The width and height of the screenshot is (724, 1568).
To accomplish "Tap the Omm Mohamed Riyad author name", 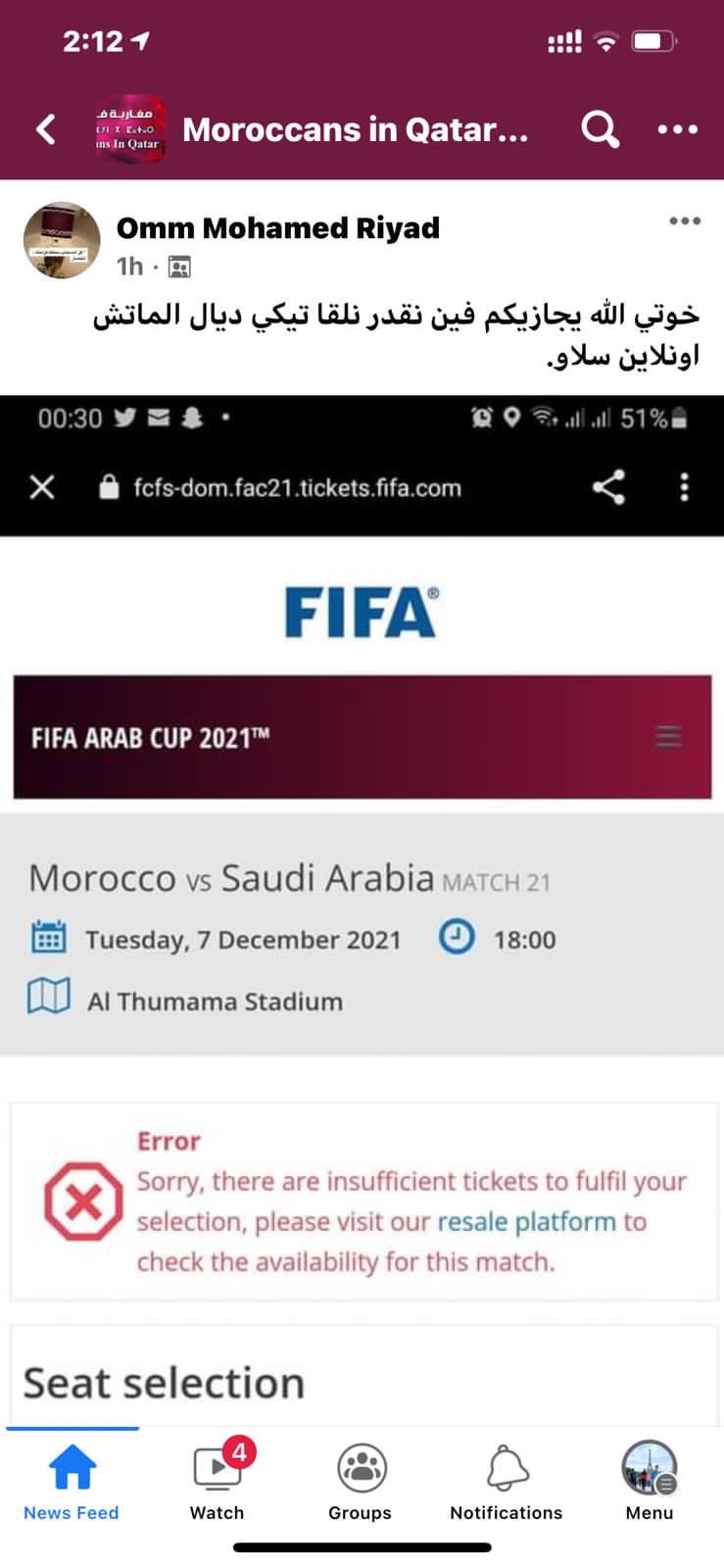I will (x=277, y=228).
